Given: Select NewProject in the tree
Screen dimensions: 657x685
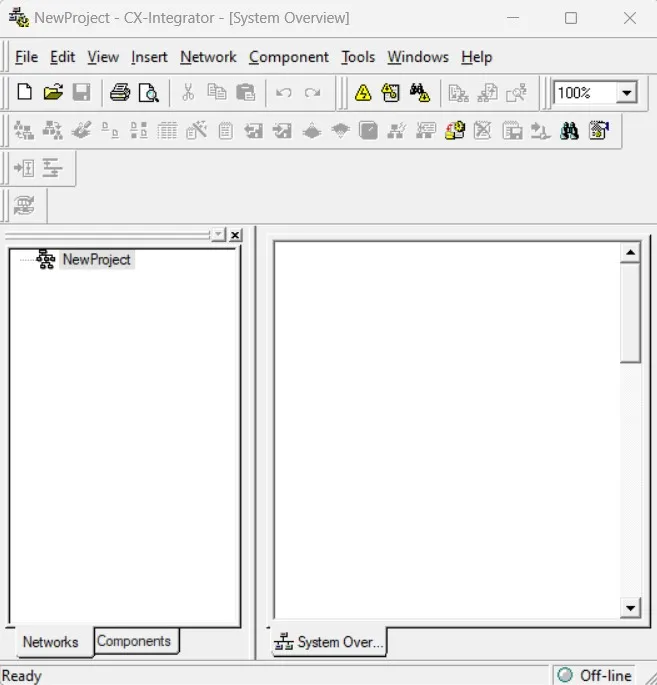Looking at the screenshot, I should click(97, 259).
